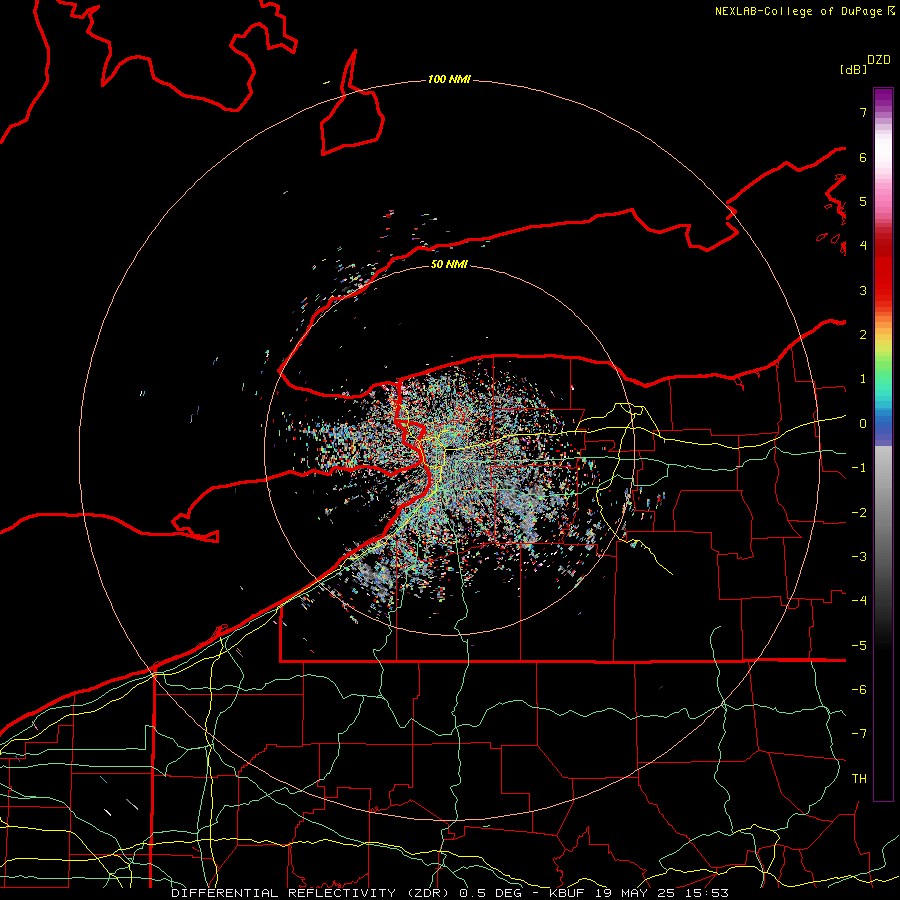Screen dimensions: 900x900
Task: Click the colorbar value 5 label
Action: [x=863, y=201]
